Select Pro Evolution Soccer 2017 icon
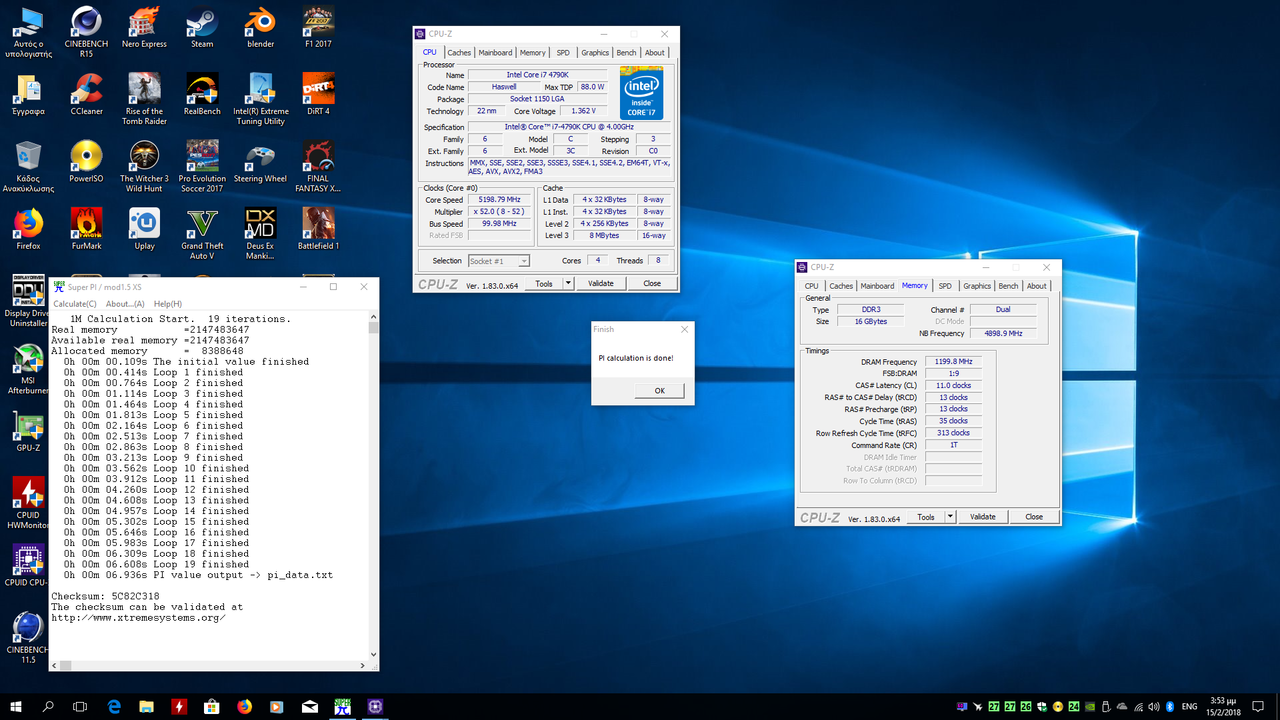 202,166
